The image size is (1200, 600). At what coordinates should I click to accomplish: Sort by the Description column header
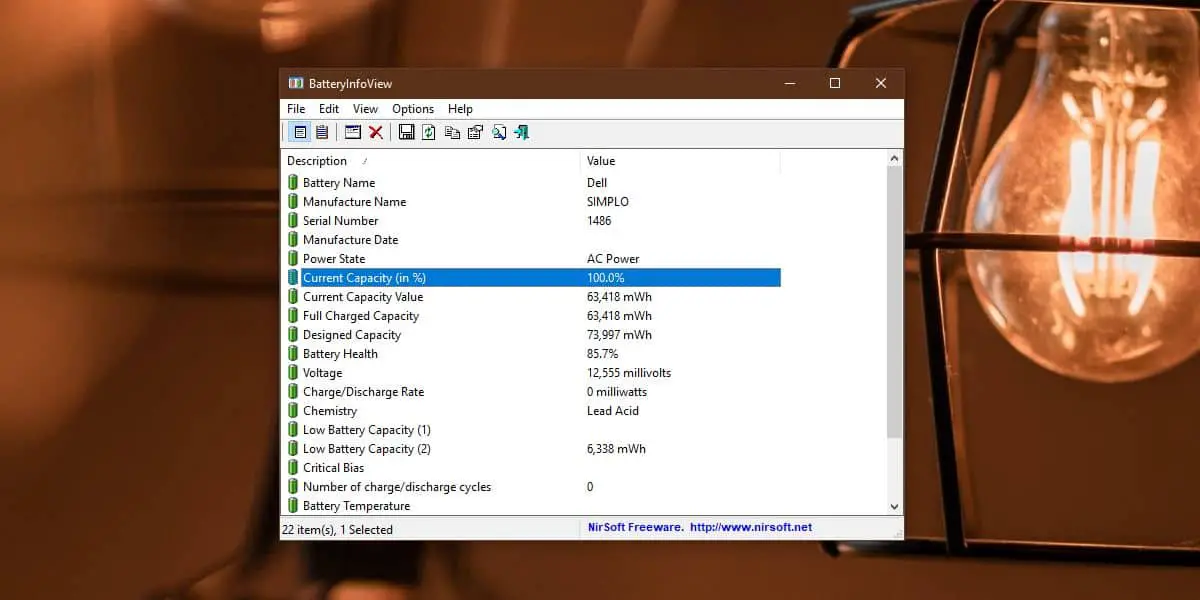point(317,161)
